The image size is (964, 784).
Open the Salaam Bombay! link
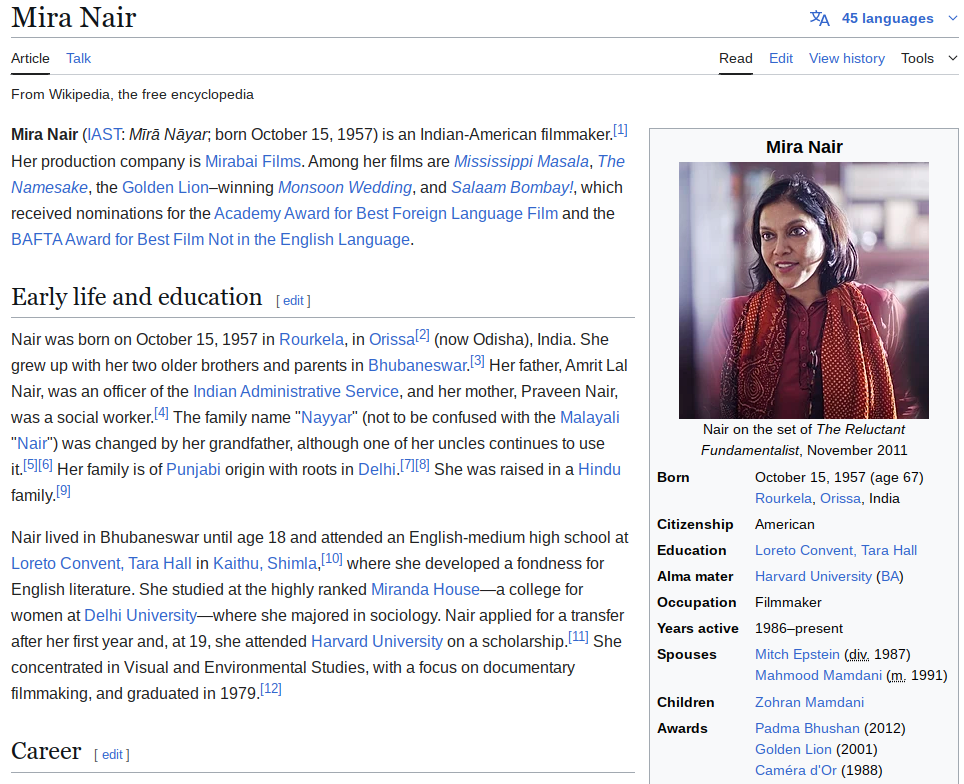pyautogui.click(x=512, y=188)
